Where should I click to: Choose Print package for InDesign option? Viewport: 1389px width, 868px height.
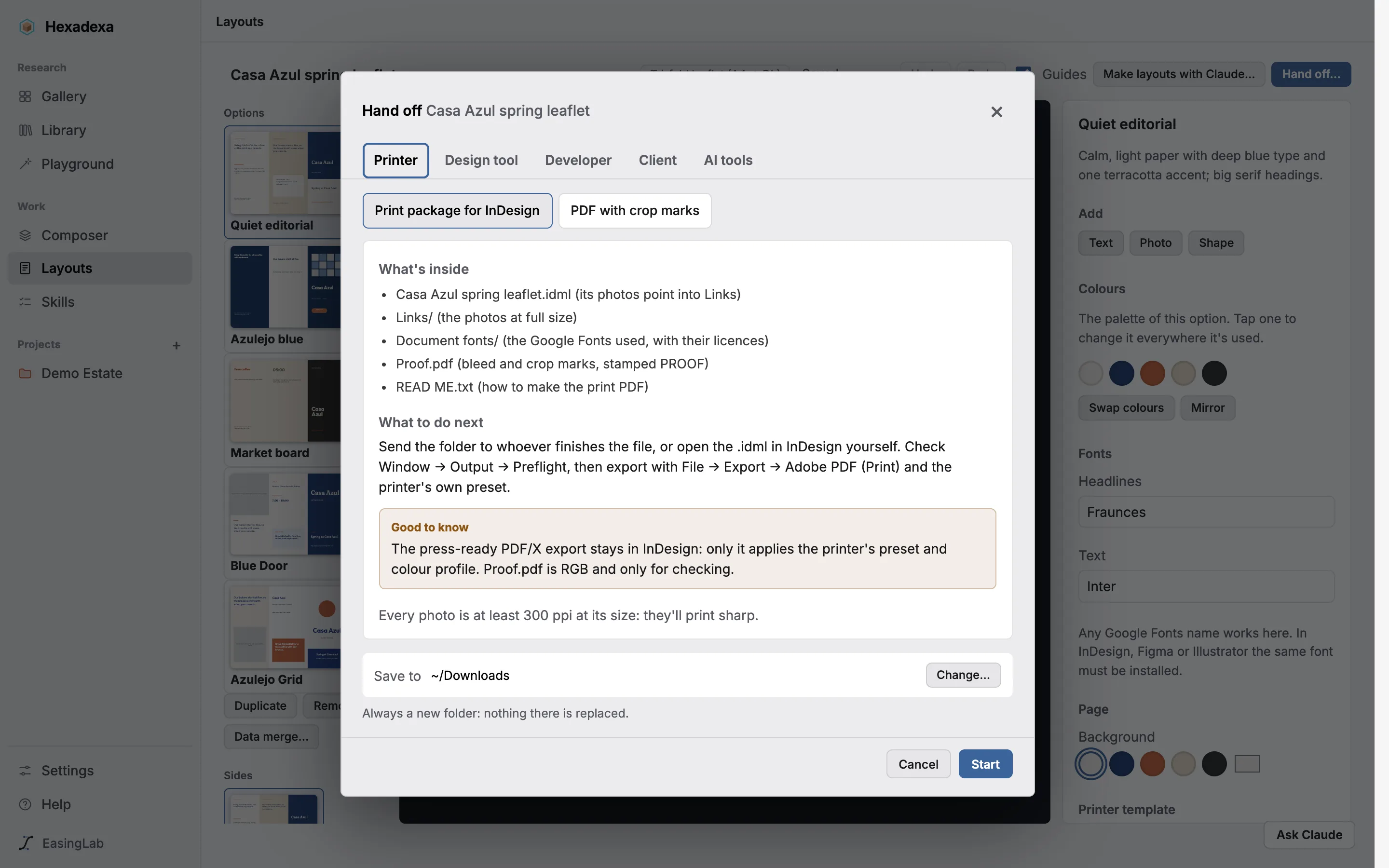(457, 211)
